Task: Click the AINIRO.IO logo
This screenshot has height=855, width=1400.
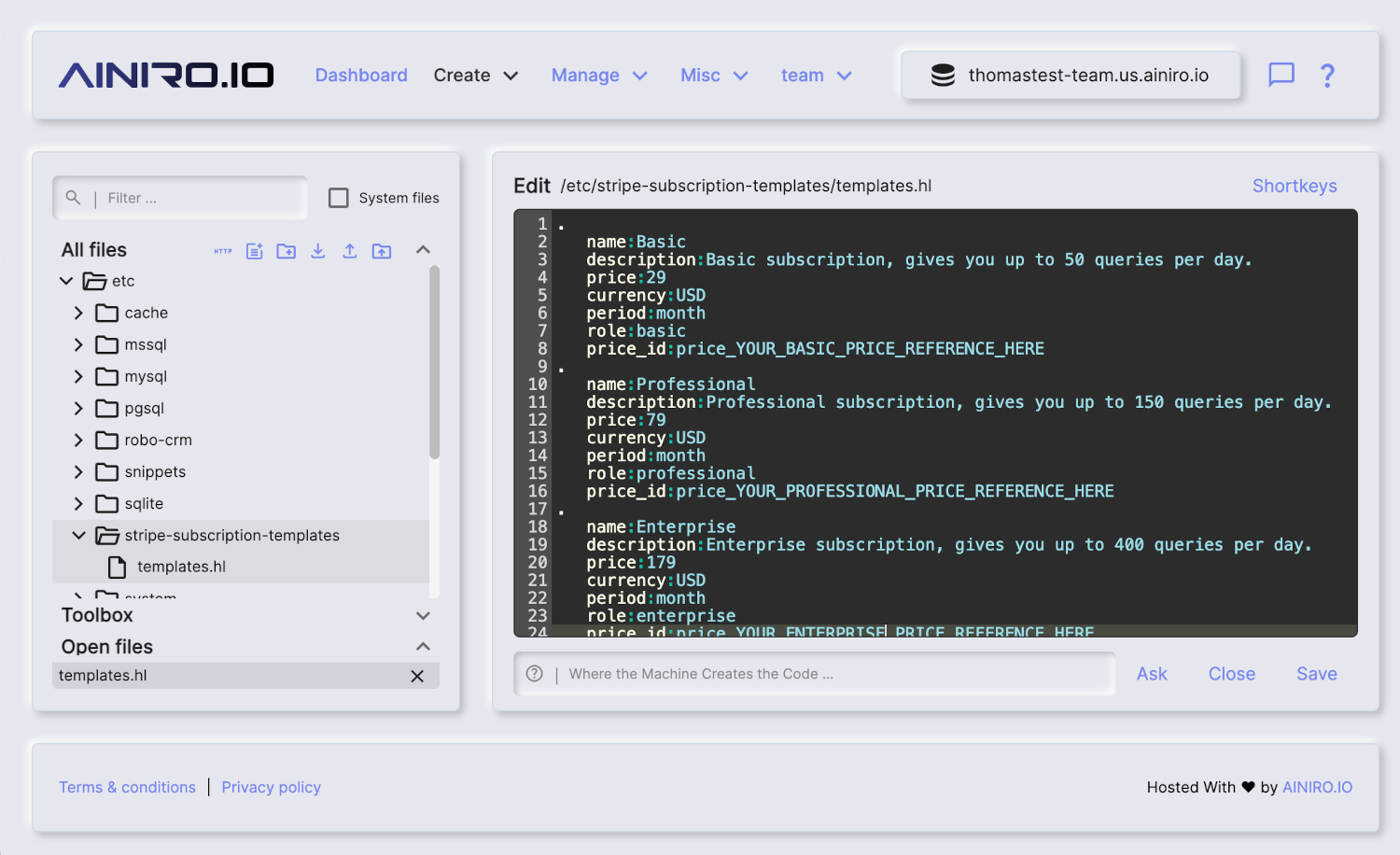Action: point(166,75)
